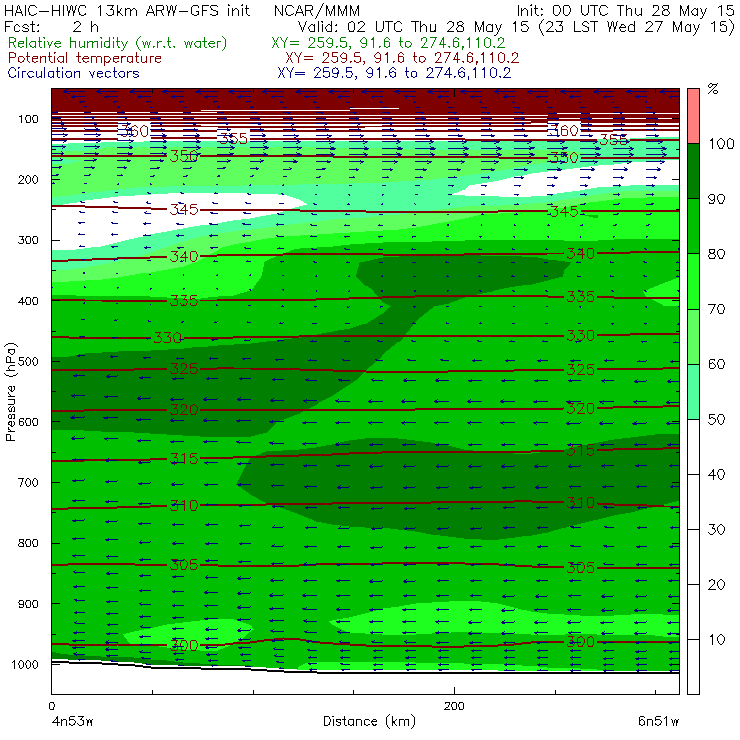740x740 pixels.
Task: Click the '90' colorbar value label
Action: pos(716,199)
